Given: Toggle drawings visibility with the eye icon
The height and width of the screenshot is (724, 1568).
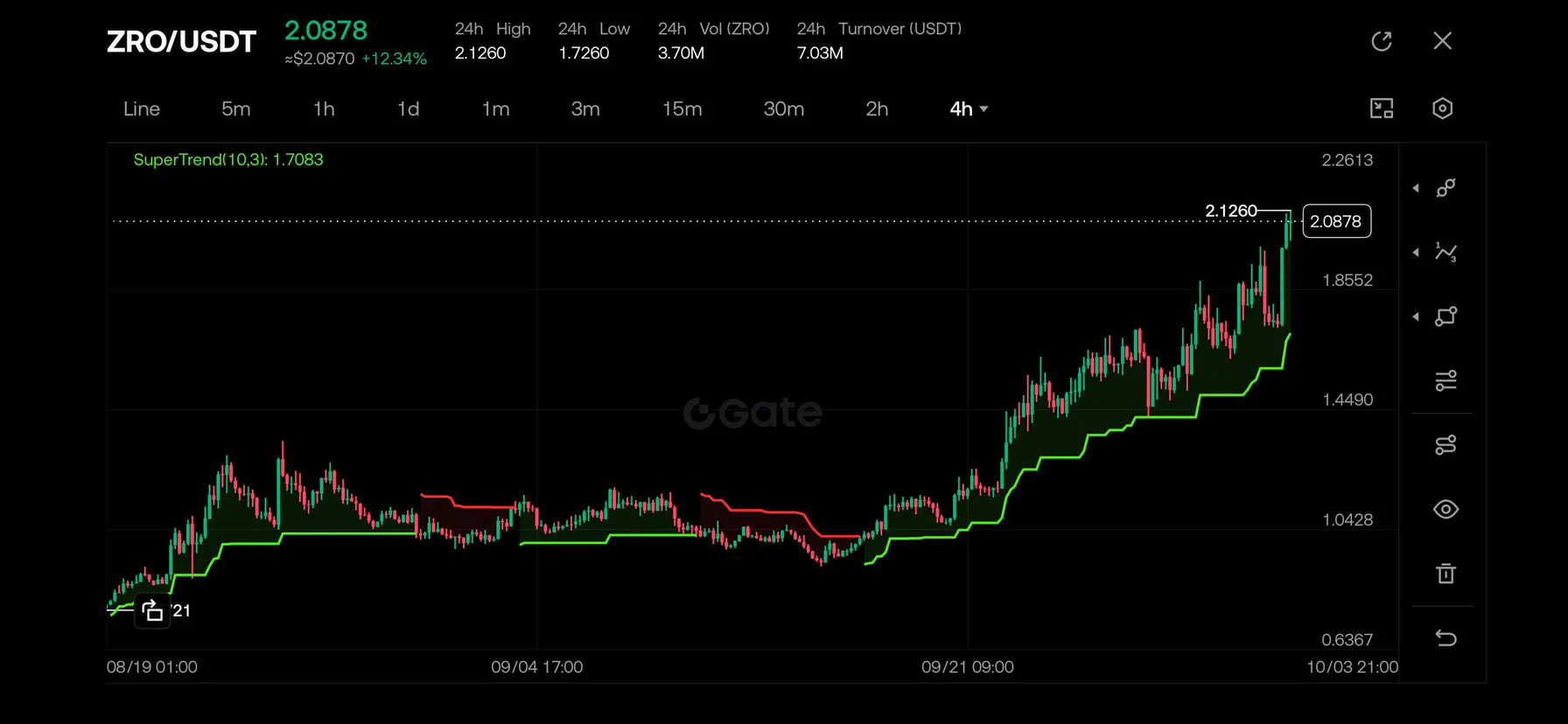Looking at the screenshot, I should tap(1446, 509).
